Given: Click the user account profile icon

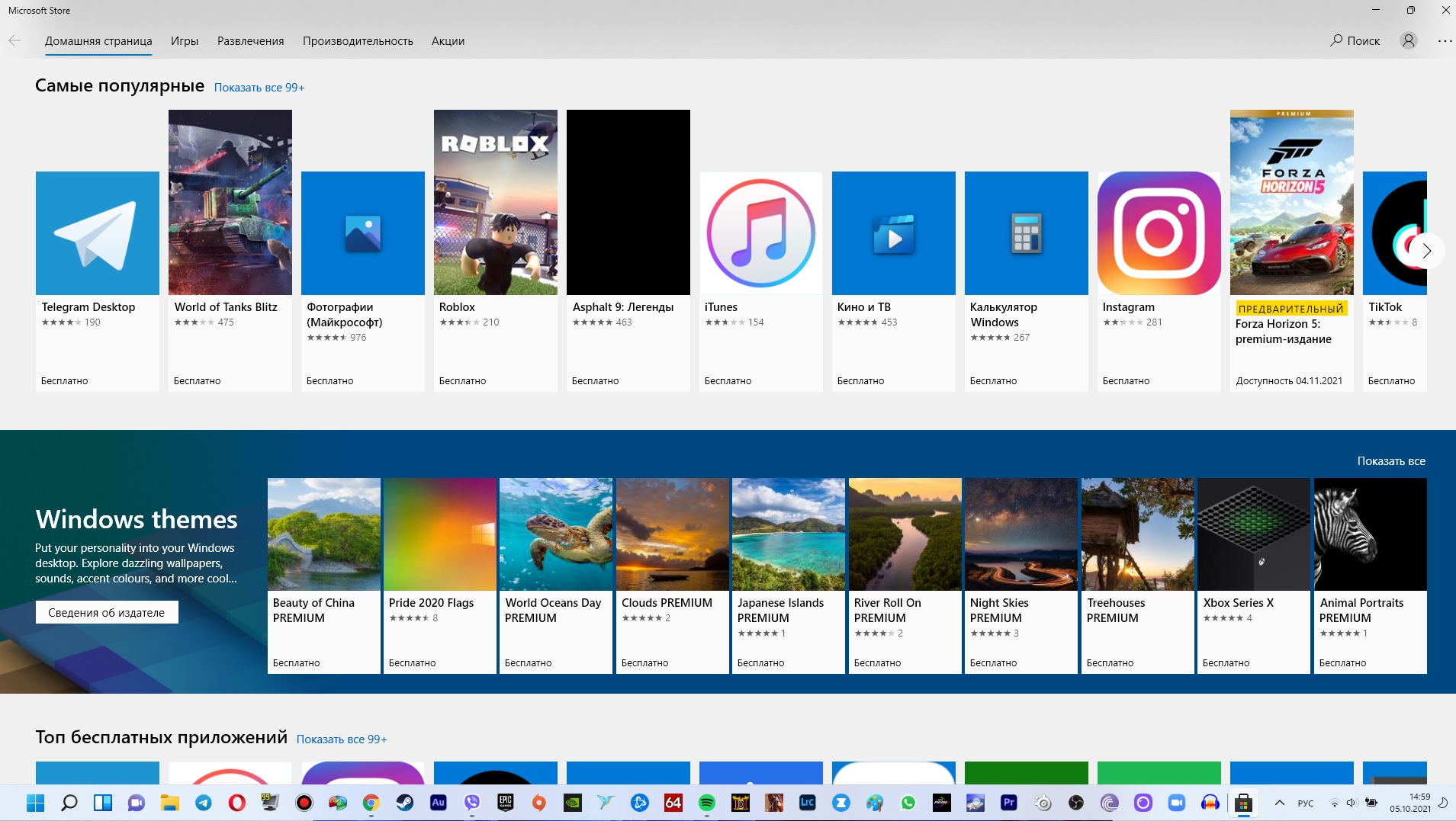Looking at the screenshot, I should pos(1408,40).
